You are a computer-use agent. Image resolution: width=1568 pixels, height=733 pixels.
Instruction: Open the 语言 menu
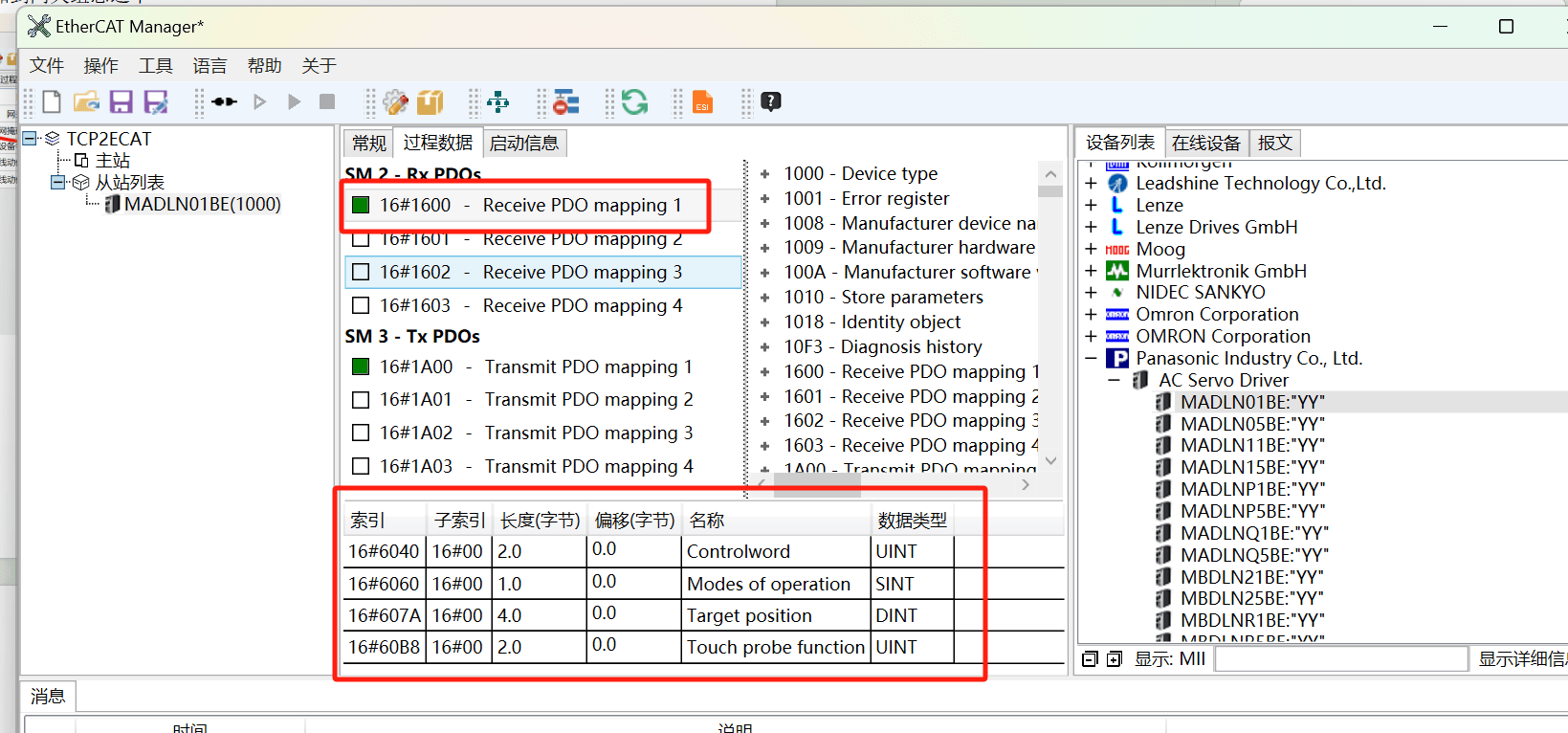[x=210, y=65]
